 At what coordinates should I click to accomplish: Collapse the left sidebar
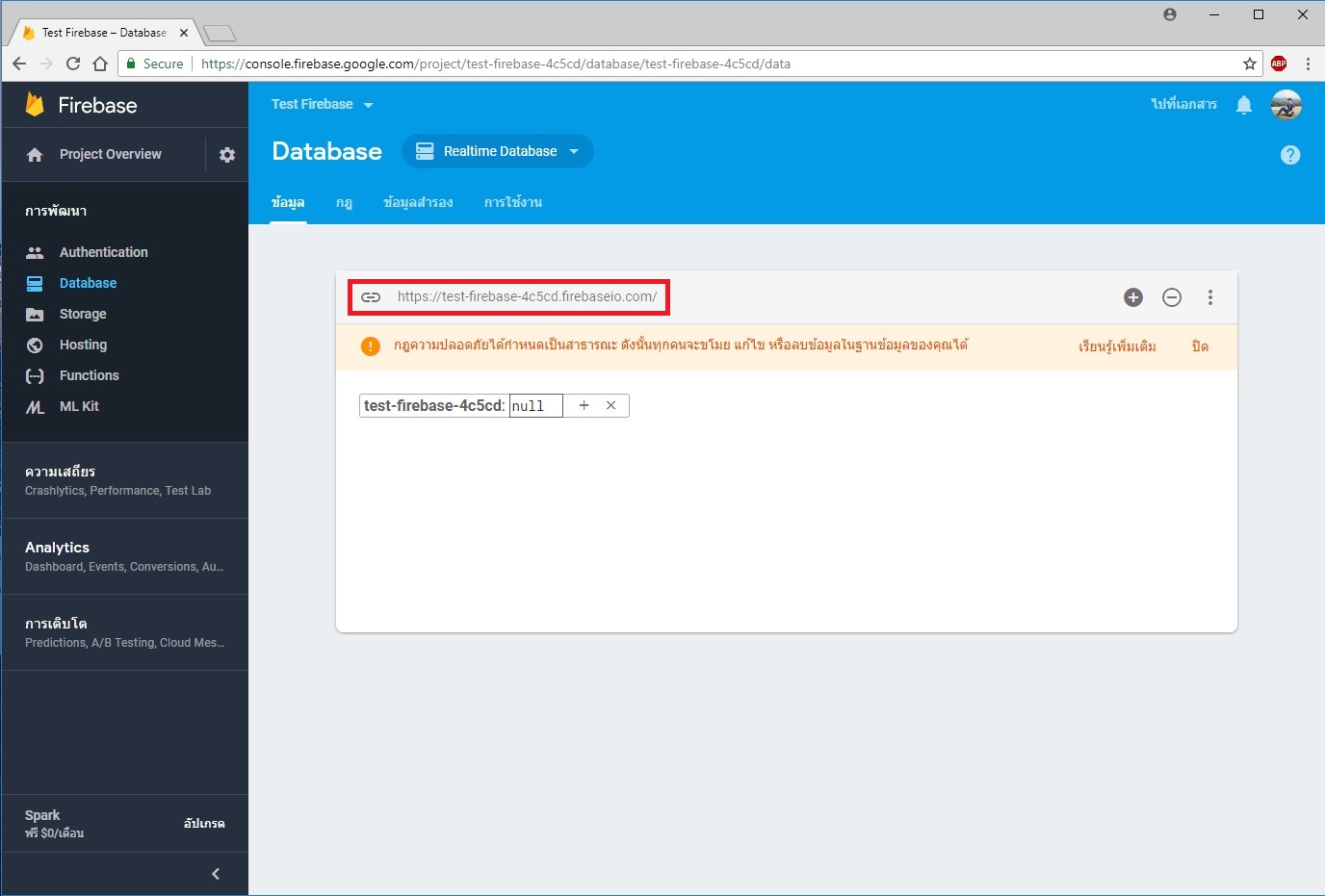[x=215, y=874]
